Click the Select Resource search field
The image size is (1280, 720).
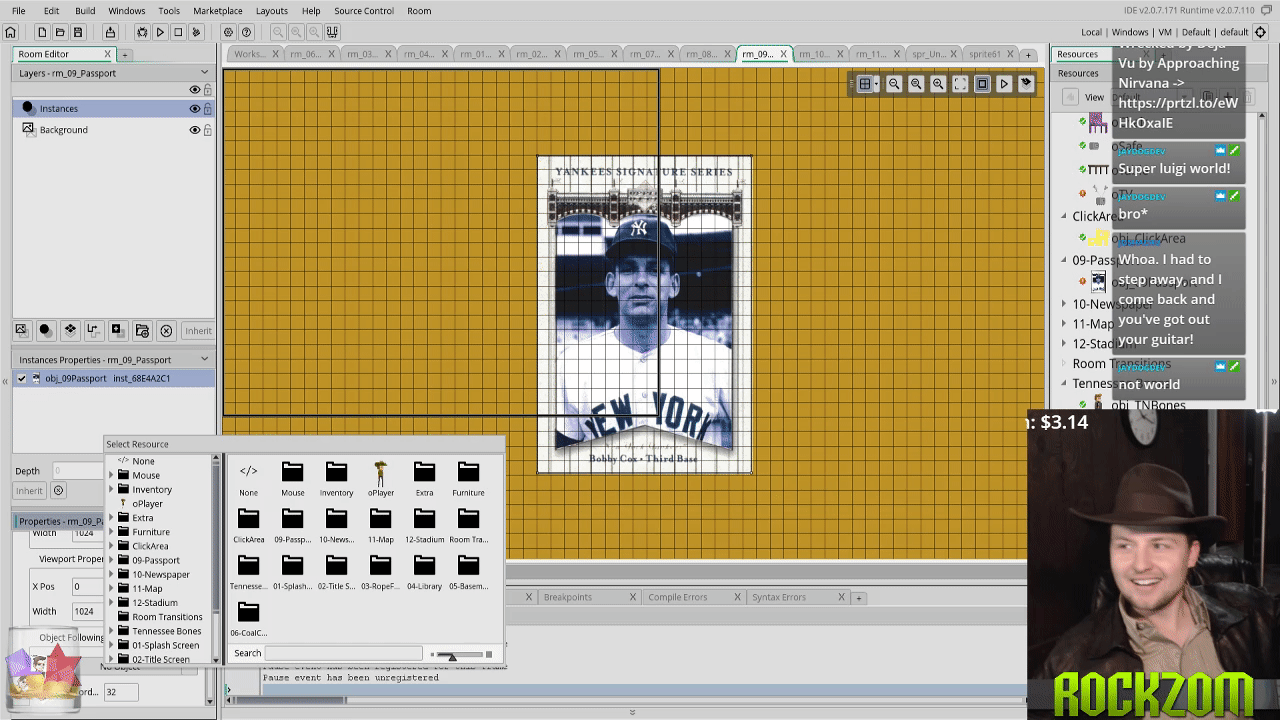[343, 654]
